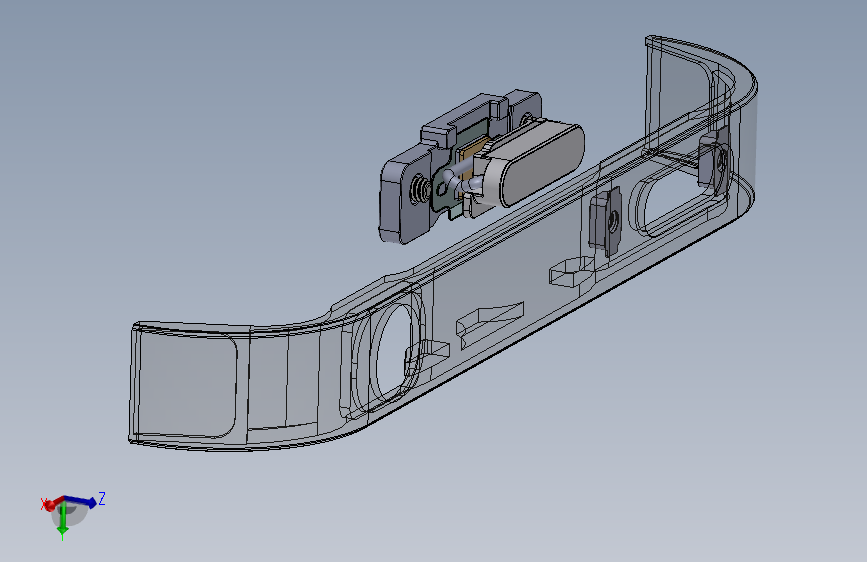Pick the nut clip at housing's curved end
This screenshot has height=562, width=867.
click(714, 160)
